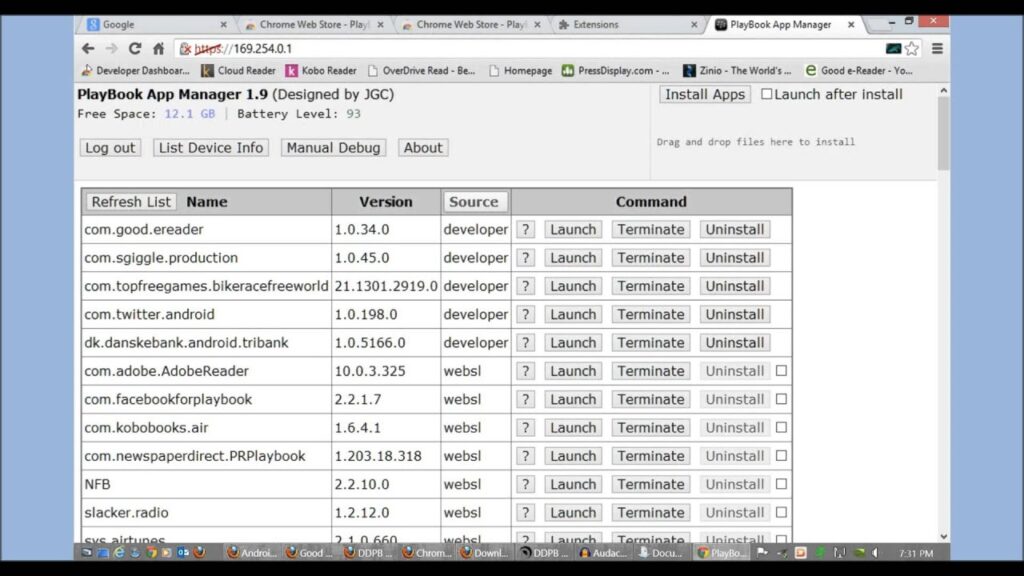Close the Google tab
Screen dimensions: 1024x576
coord(223,25)
